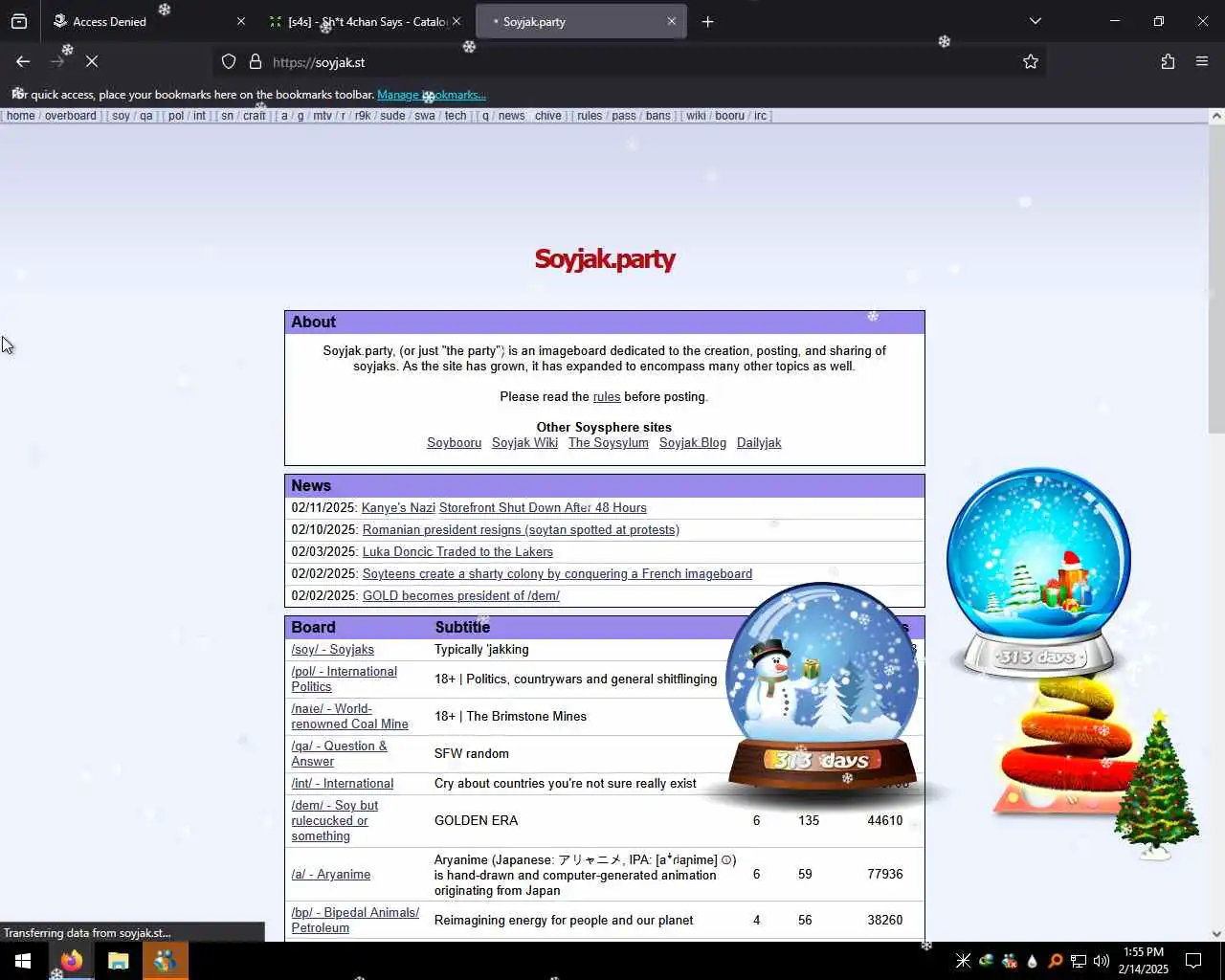This screenshot has width=1225, height=980.
Task: View site info via the padlock icon
Action: click(256, 61)
